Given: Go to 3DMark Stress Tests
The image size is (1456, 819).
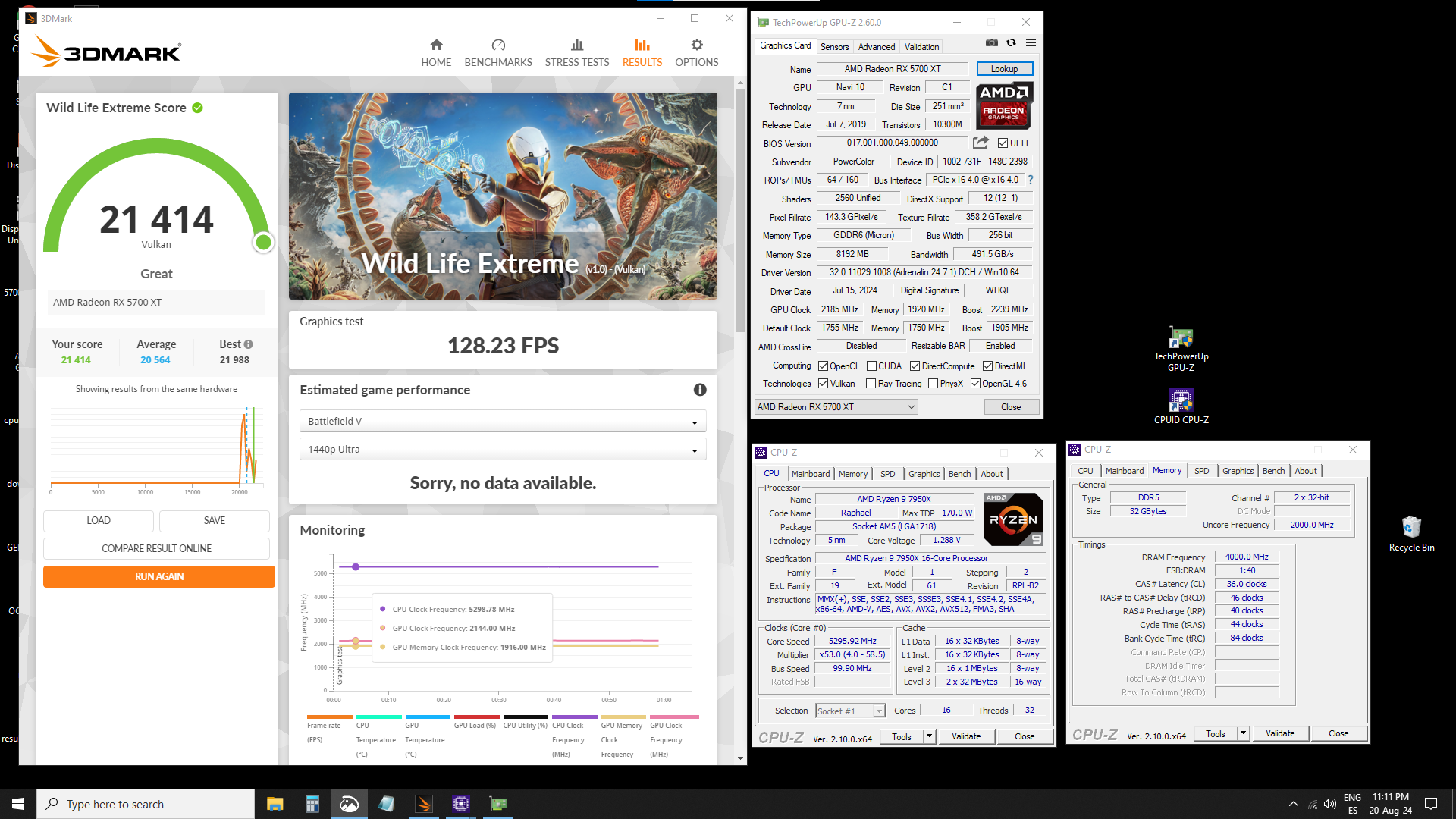Looking at the screenshot, I should (x=577, y=53).
